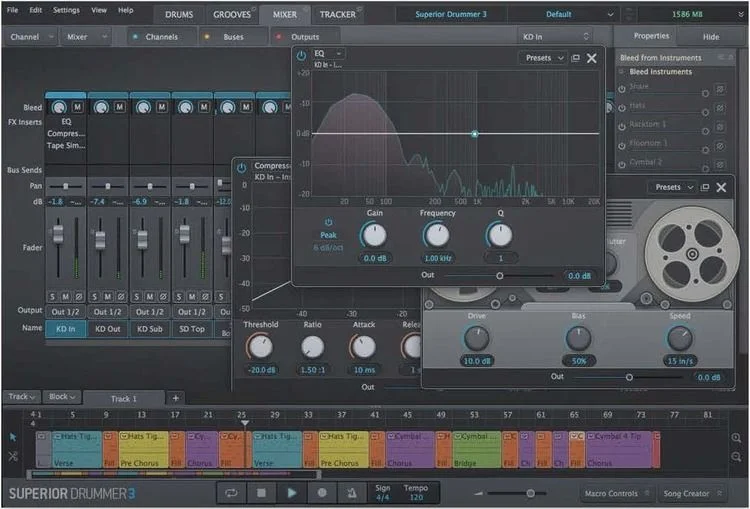Adjust the KD In bleed knob

tap(59, 108)
